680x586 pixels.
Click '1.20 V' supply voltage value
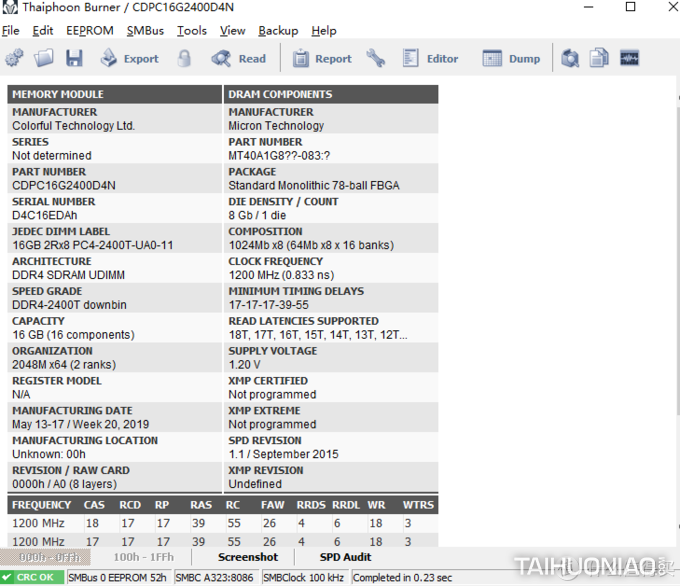pyautogui.click(x=245, y=365)
